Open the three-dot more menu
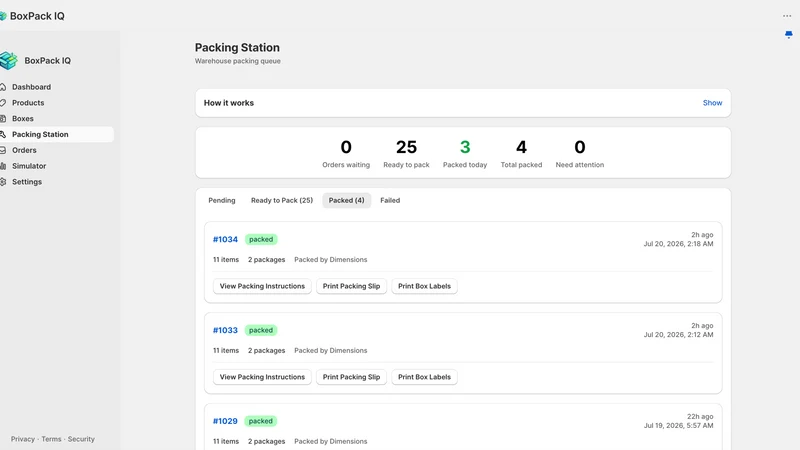 pos(787,16)
